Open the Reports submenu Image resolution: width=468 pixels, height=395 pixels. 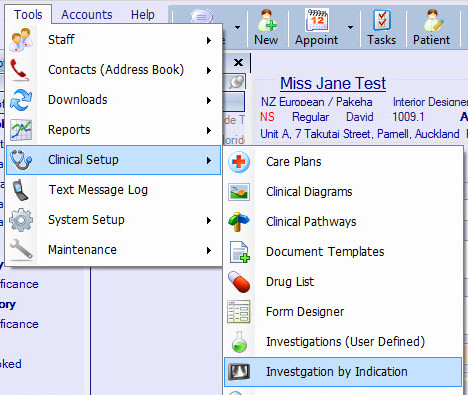(113, 130)
